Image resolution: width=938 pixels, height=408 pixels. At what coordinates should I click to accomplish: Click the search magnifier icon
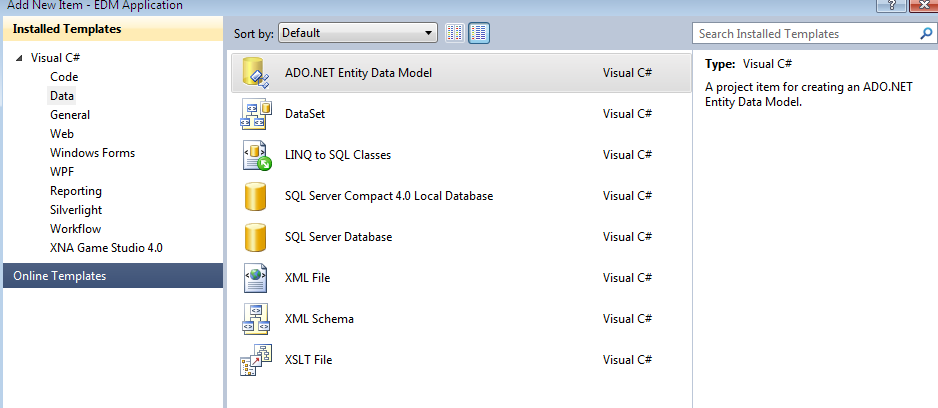(x=925, y=33)
